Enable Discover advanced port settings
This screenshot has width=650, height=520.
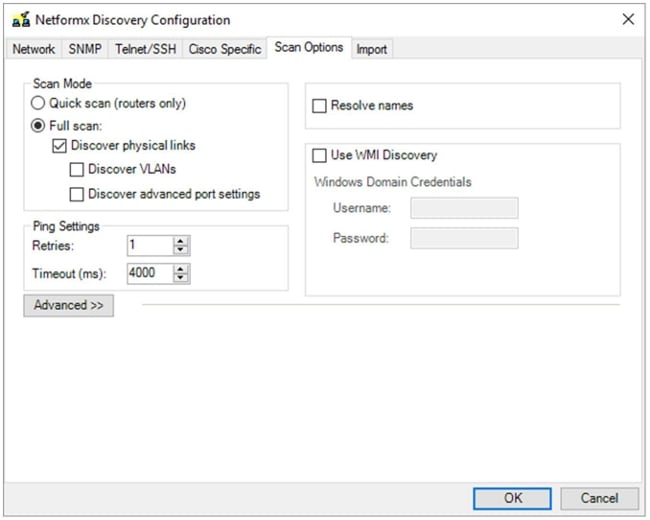click(x=77, y=194)
